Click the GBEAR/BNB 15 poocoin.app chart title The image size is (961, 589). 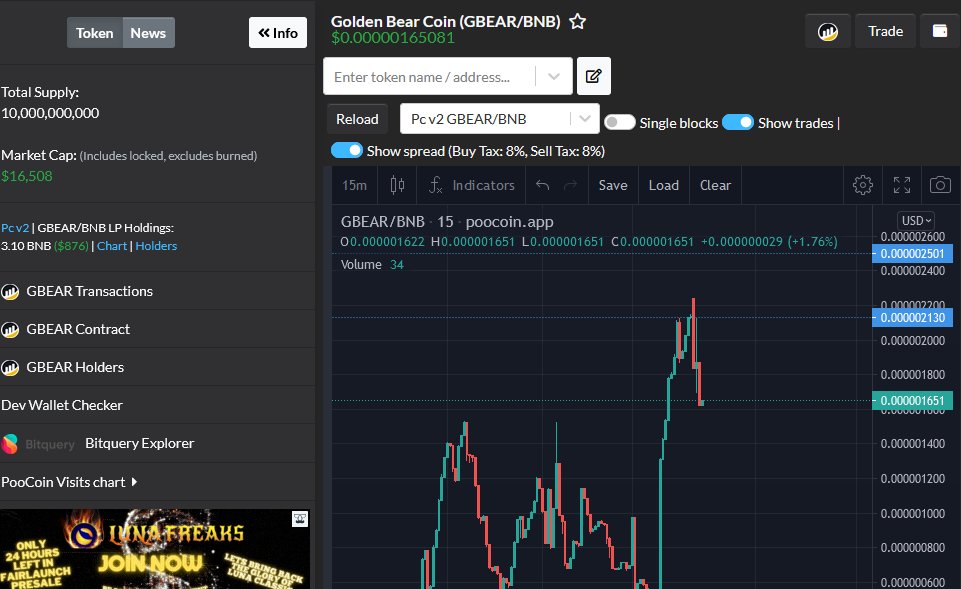click(x=447, y=221)
